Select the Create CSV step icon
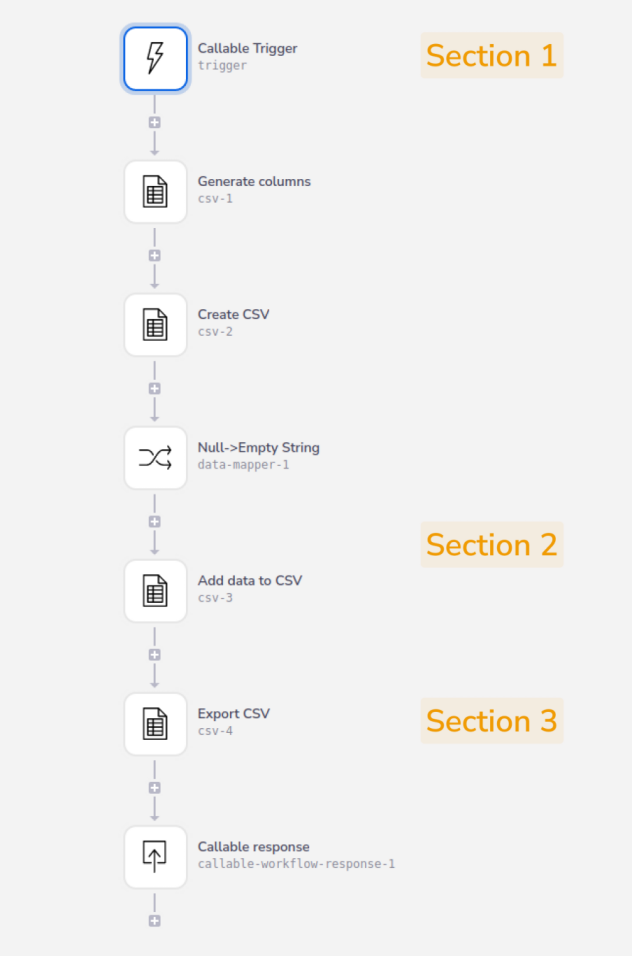The image size is (632, 956). (155, 325)
